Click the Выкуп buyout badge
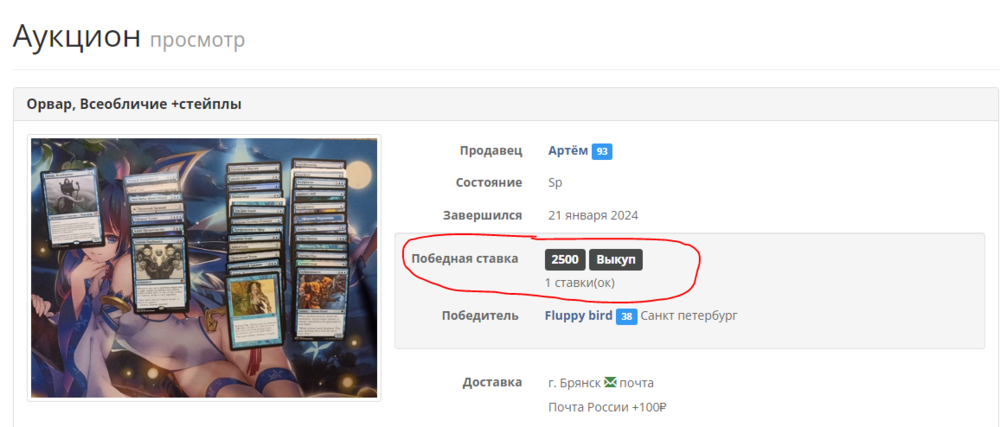The height and width of the screenshot is (427, 1000). pos(615,260)
